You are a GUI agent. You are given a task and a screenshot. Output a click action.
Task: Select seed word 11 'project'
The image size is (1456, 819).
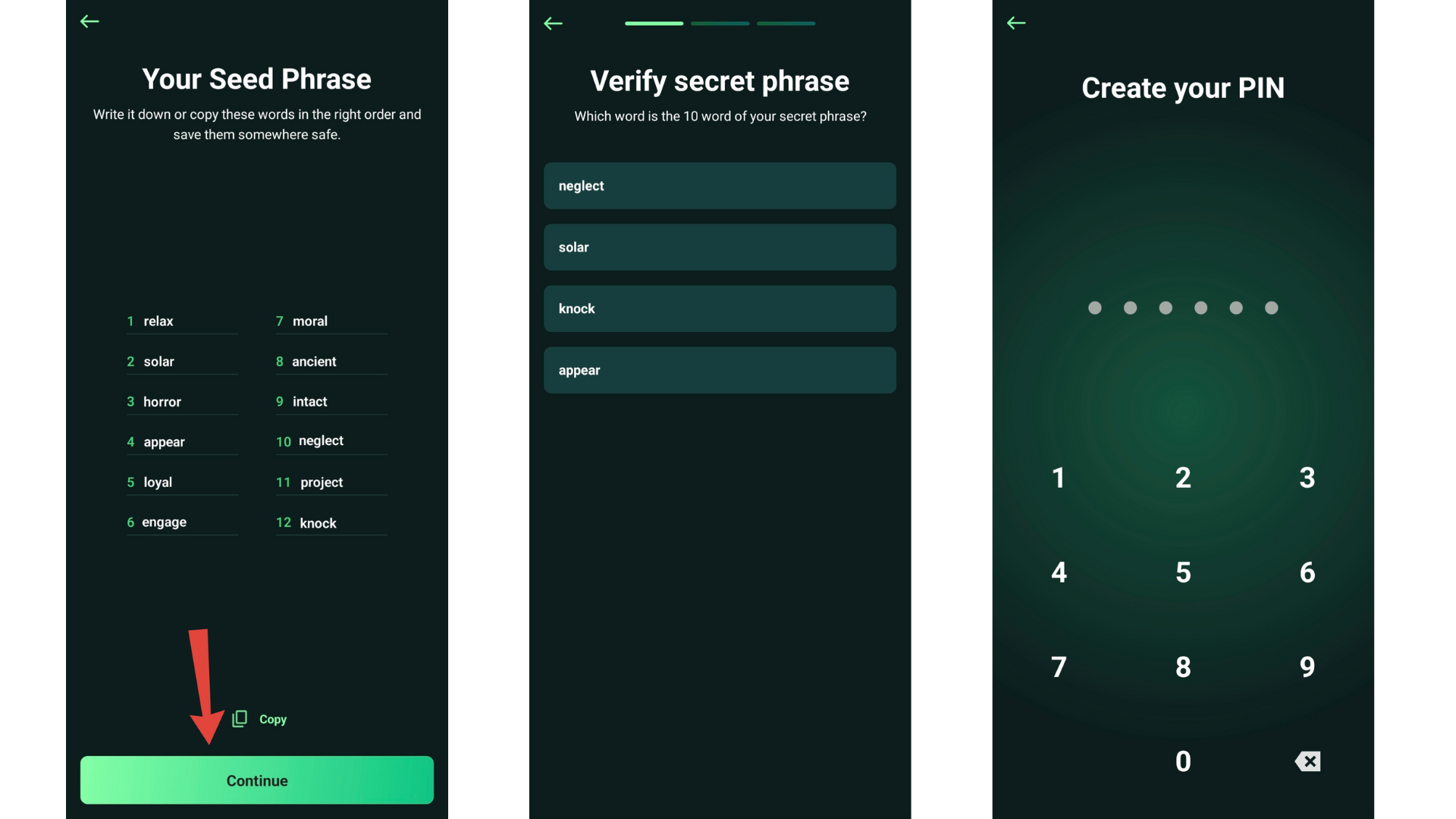pyautogui.click(x=331, y=482)
